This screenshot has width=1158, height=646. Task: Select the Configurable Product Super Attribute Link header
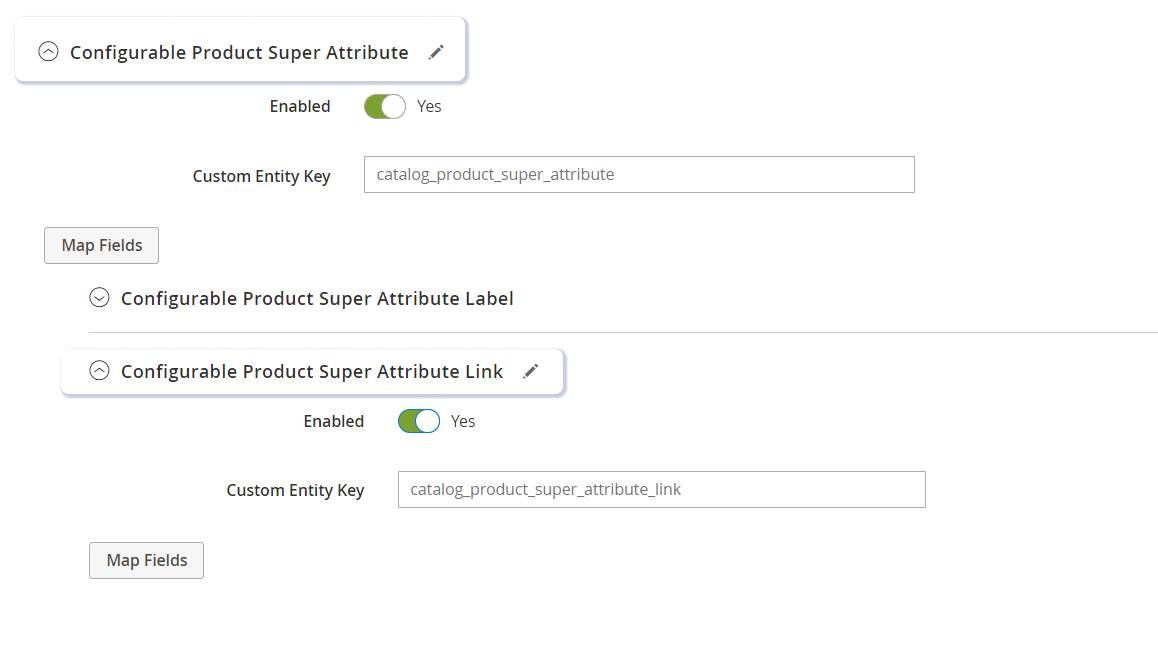click(x=310, y=371)
